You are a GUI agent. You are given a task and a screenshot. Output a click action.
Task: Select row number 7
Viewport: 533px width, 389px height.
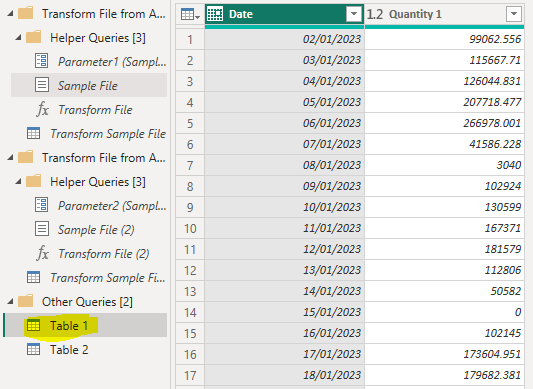(190, 165)
